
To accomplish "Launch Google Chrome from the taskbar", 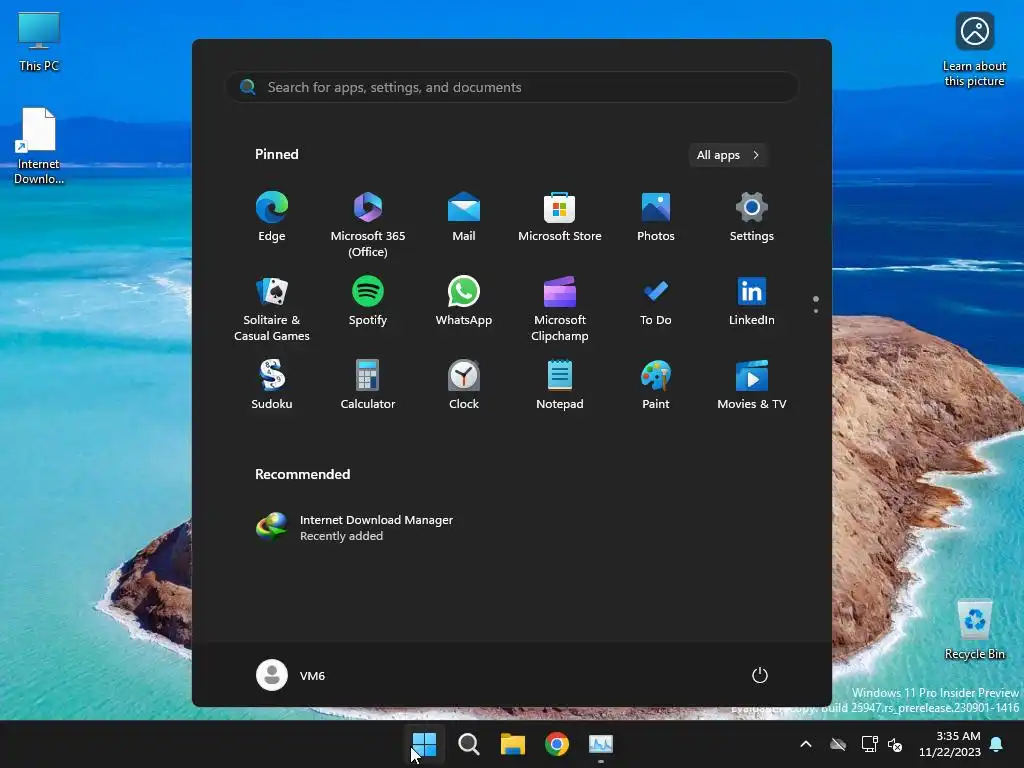I will (556, 744).
